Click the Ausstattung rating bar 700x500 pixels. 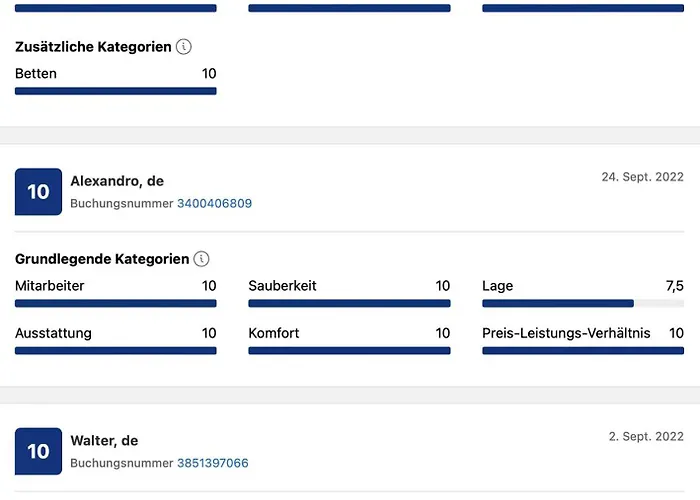click(115, 351)
